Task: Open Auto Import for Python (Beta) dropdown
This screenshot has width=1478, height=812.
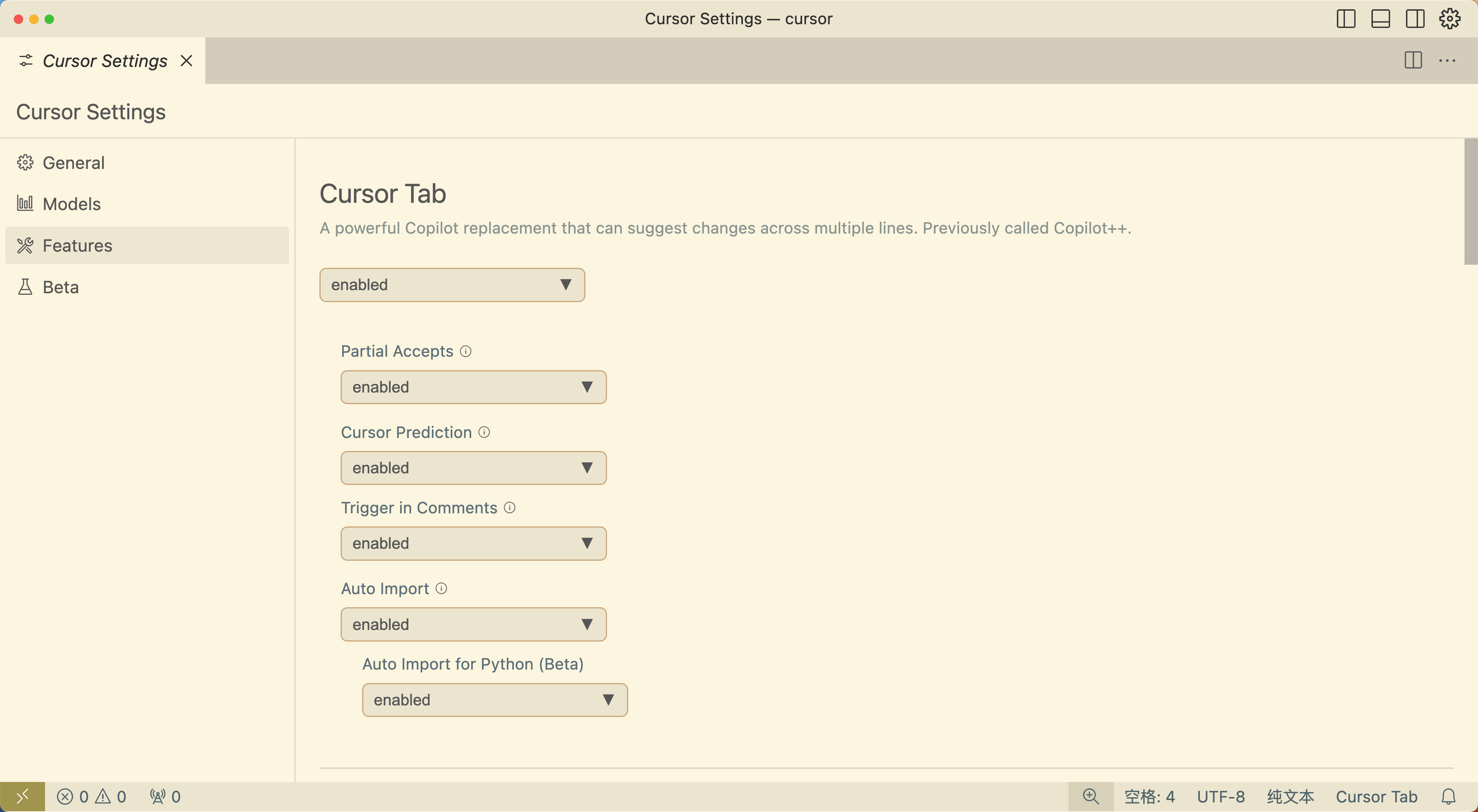Action: point(495,700)
